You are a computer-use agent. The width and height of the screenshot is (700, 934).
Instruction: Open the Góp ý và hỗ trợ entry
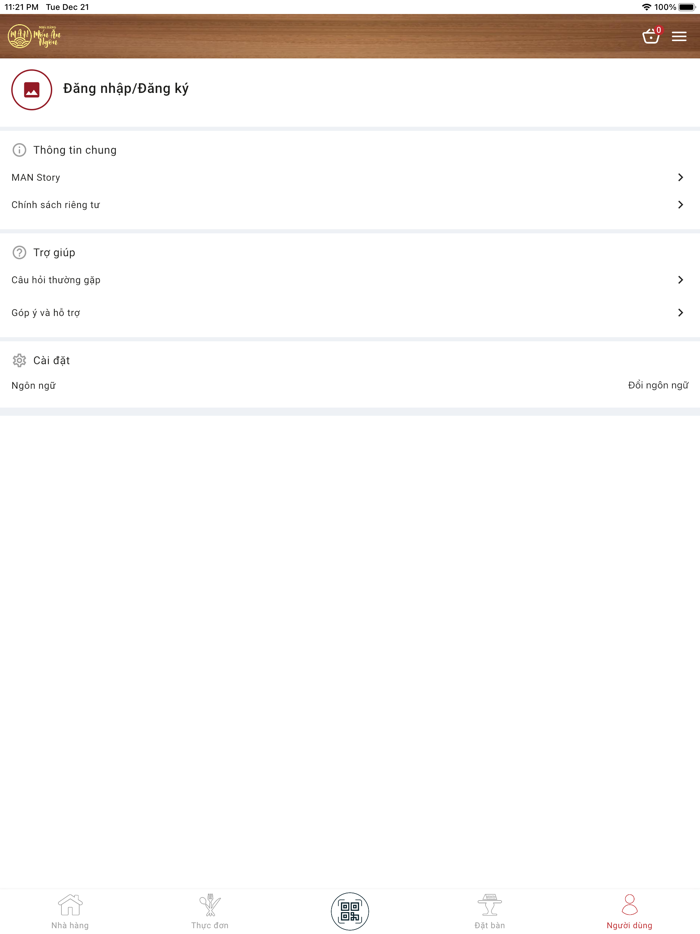[46, 313]
